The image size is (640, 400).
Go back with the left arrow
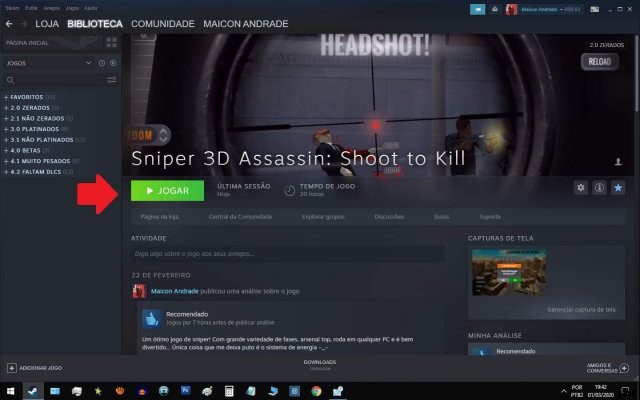coord(9,22)
